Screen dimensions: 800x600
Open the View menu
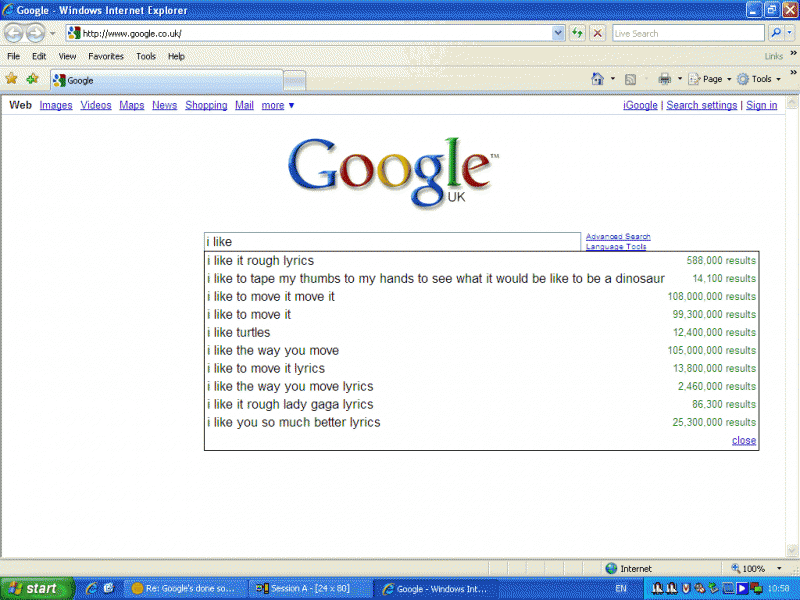click(67, 56)
